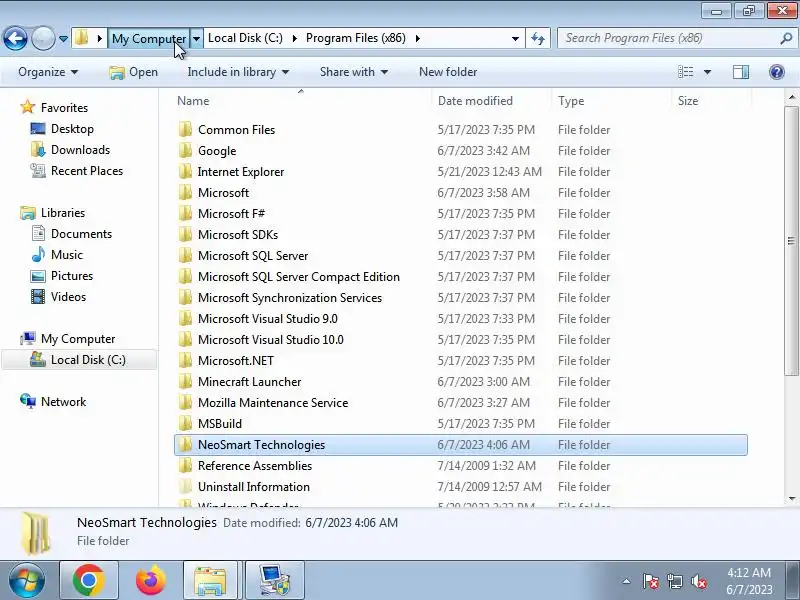
Task: Create a New folder
Action: pos(448,72)
